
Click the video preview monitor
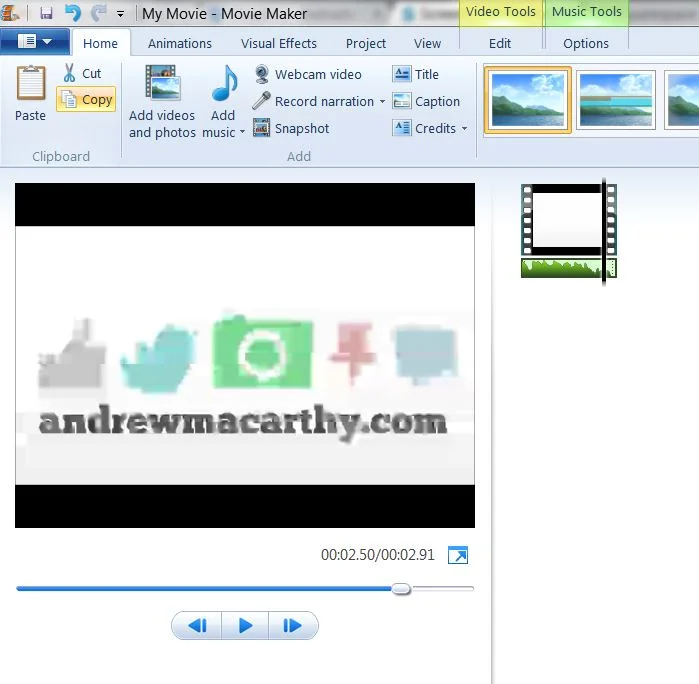(x=245, y=355)
